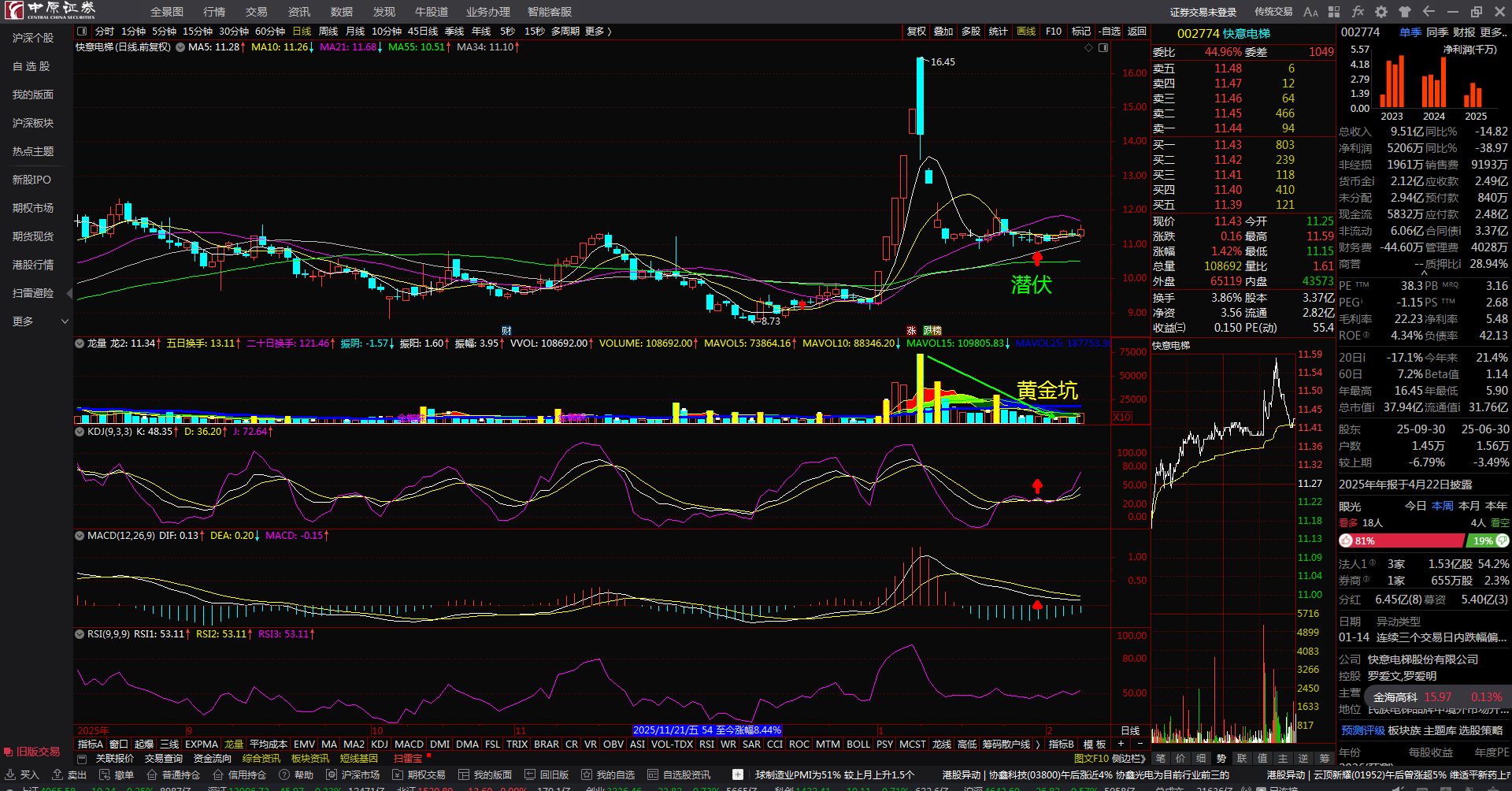Click the 看多 bullish vote label
The width and height of the screenshot is (1512, 791).
click(x=1348, y=523)
